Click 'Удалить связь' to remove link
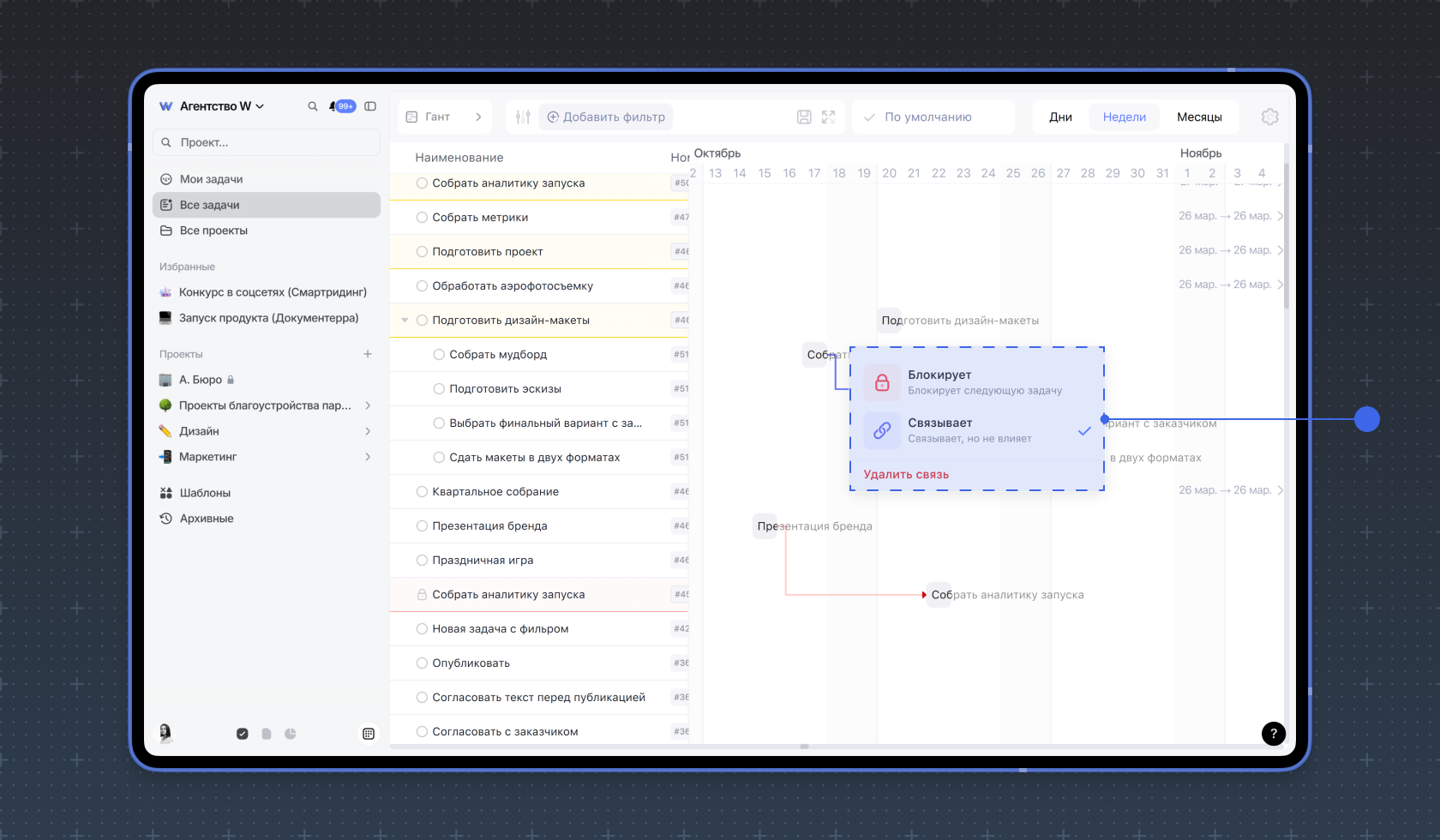Screen dimensions: 1440x840 [x=906, y=475]
